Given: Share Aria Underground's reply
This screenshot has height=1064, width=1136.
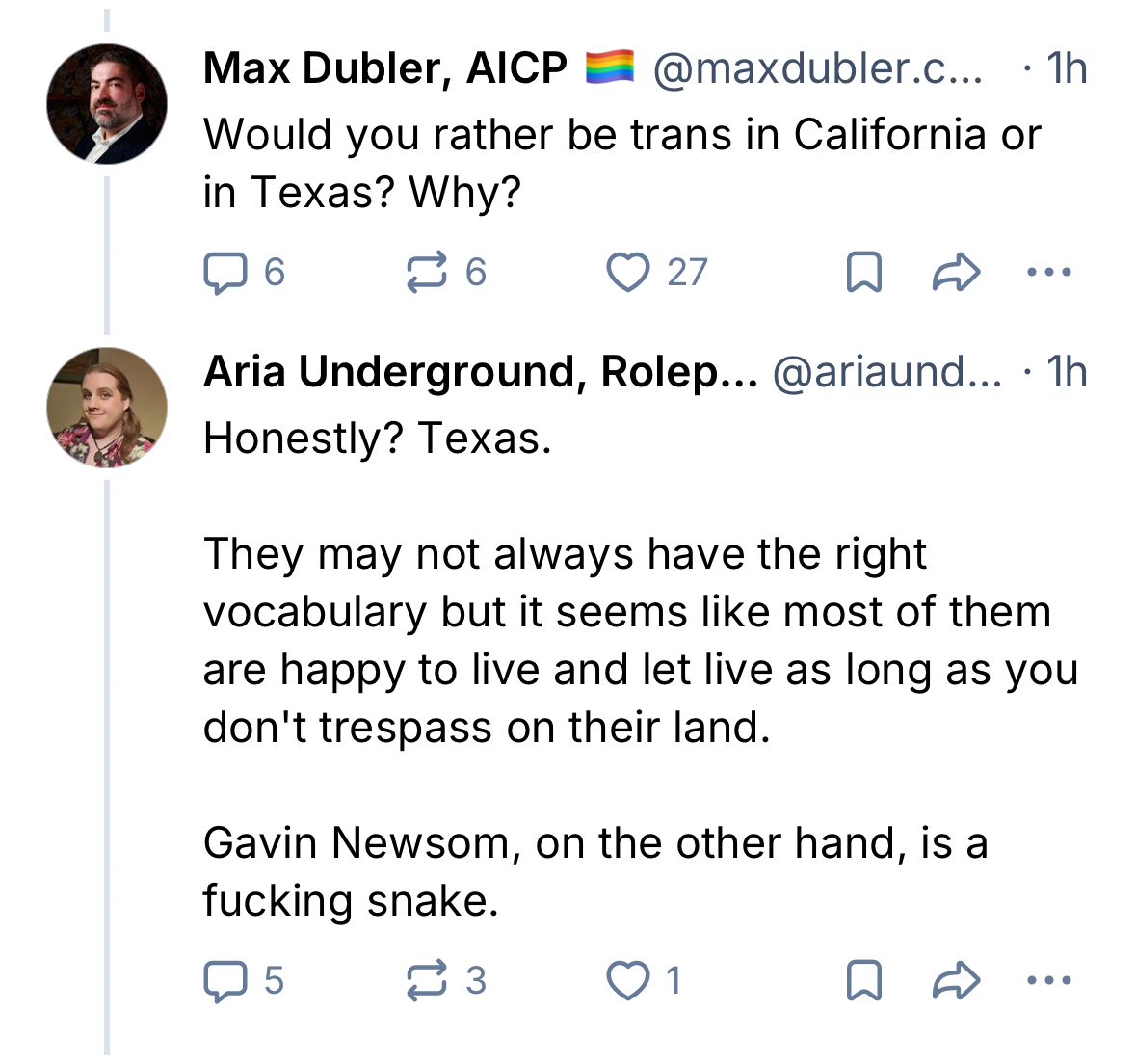Looking at the screenshot, I should pos(957,981).
